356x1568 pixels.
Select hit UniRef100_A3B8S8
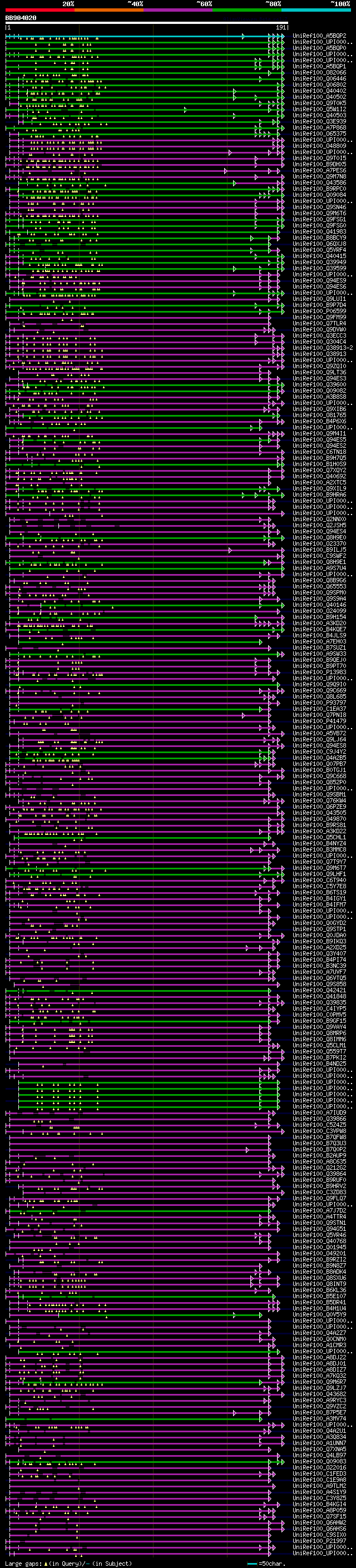(319, 397)
